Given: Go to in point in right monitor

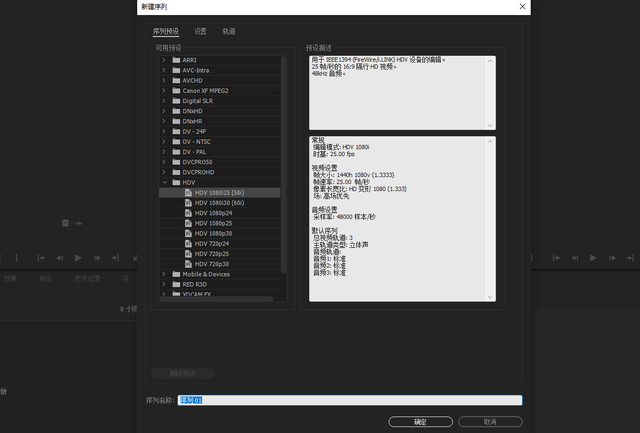Looking at the screenshot, I should point(556,258).
